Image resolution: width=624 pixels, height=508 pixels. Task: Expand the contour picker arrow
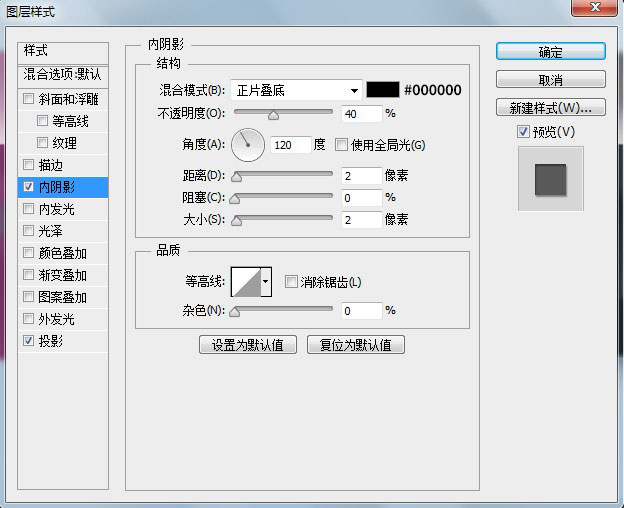coord(266,283)
